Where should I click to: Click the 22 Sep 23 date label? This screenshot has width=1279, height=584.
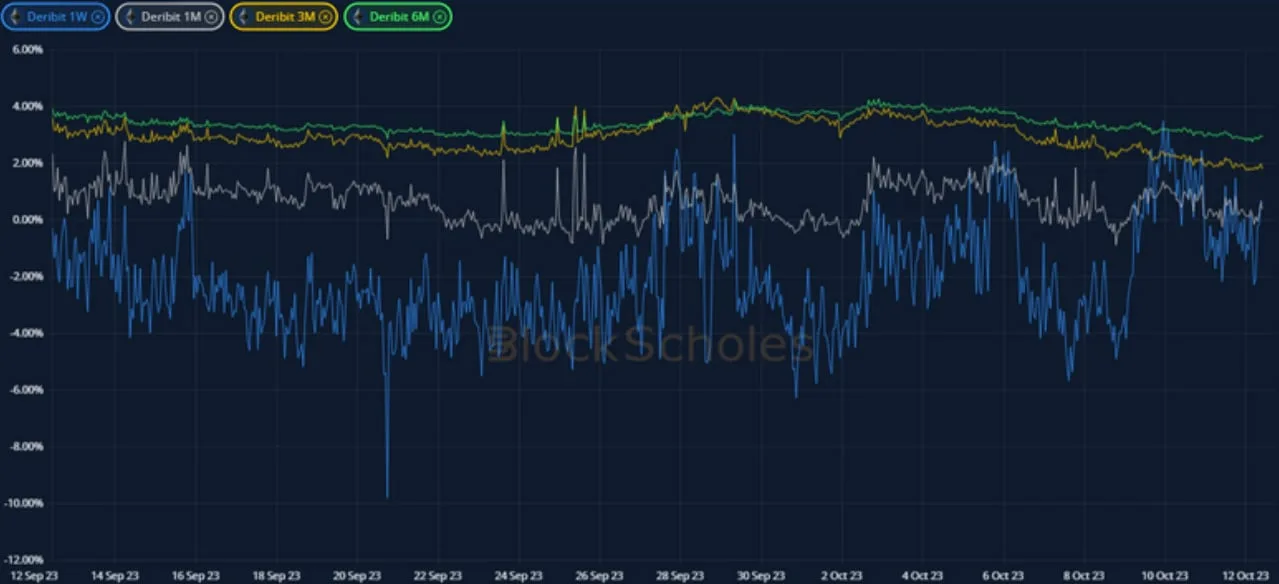tap(438, 576)
